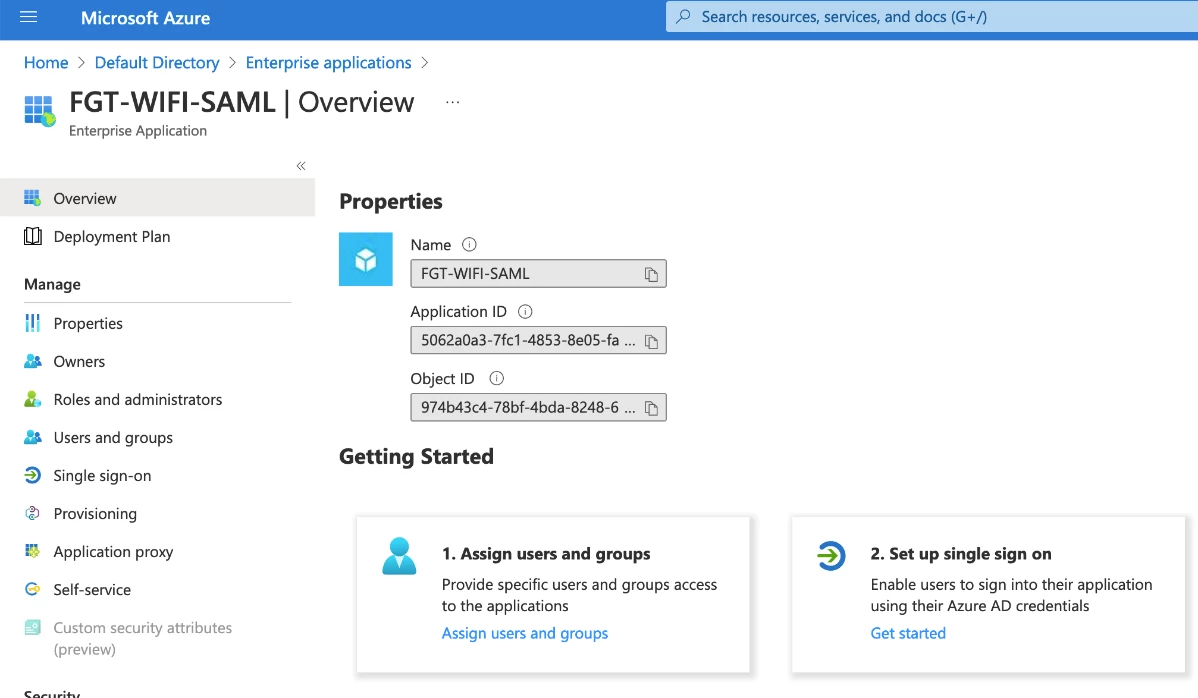Show info tooltip for Application ID
The image size is (1198, 698).
(x=525, y=312)
